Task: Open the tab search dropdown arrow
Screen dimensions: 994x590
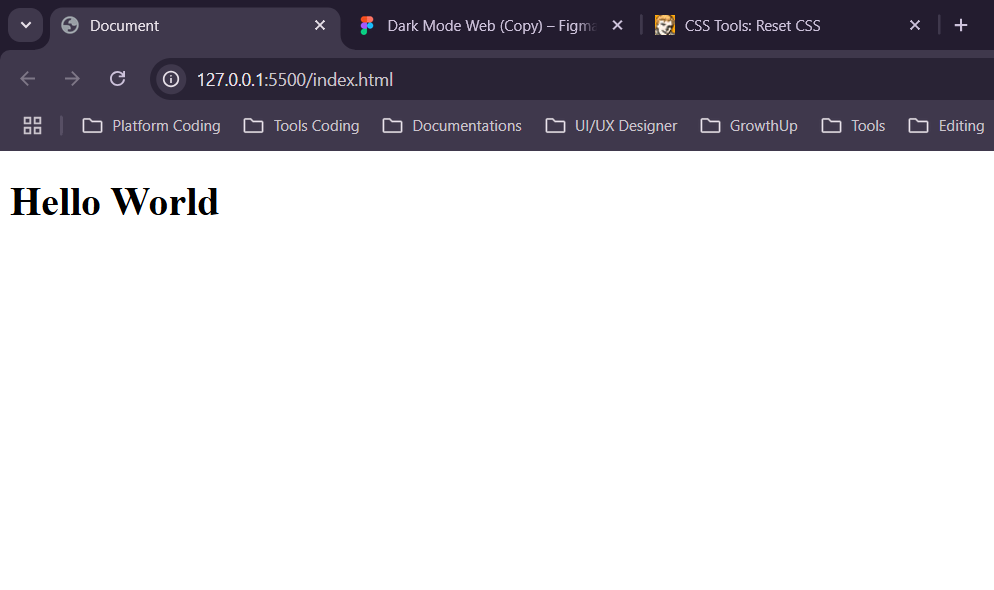Action: pyautogui.click(x=25, y=25)
